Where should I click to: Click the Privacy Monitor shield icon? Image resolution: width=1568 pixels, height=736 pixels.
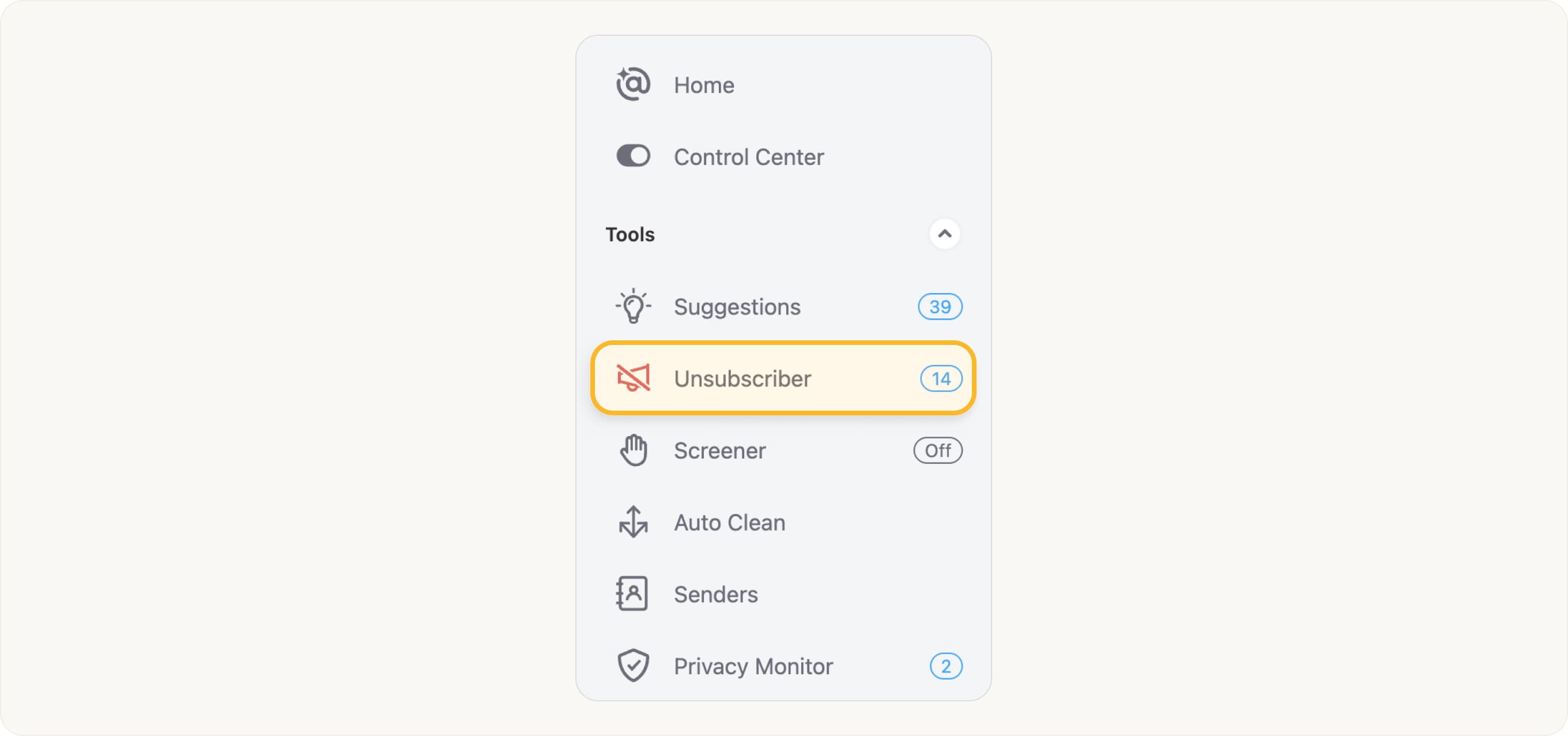tap(633, 665)
